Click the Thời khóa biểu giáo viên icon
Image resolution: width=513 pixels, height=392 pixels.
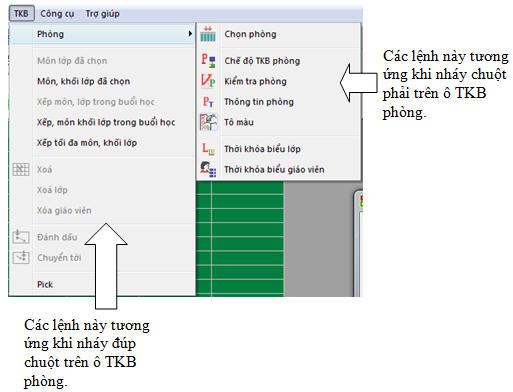pyautogui.click(x=208, y=169)
